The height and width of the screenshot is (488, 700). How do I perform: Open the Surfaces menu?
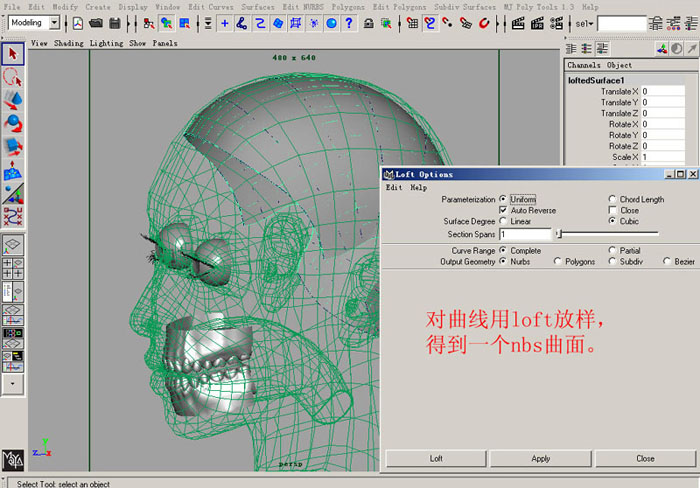click(258, 7)
